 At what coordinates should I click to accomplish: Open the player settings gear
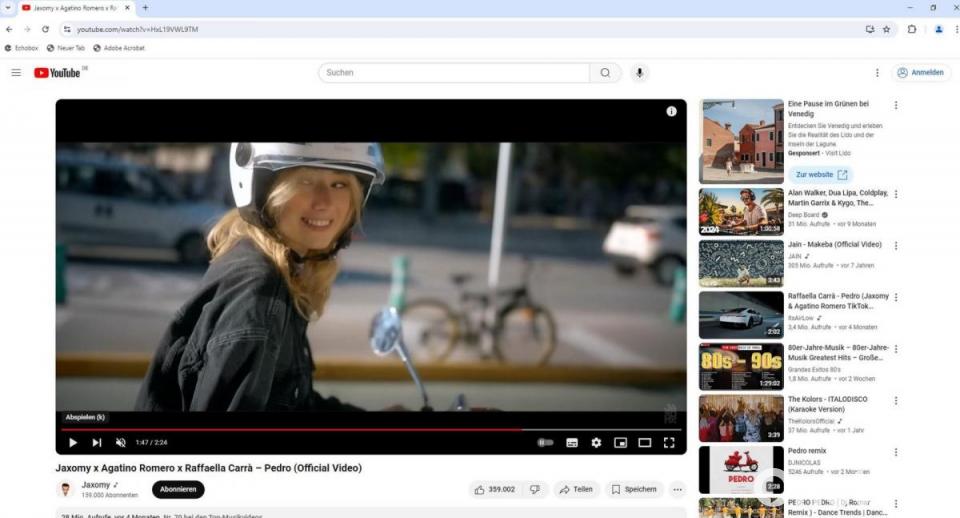pos(596,442)
